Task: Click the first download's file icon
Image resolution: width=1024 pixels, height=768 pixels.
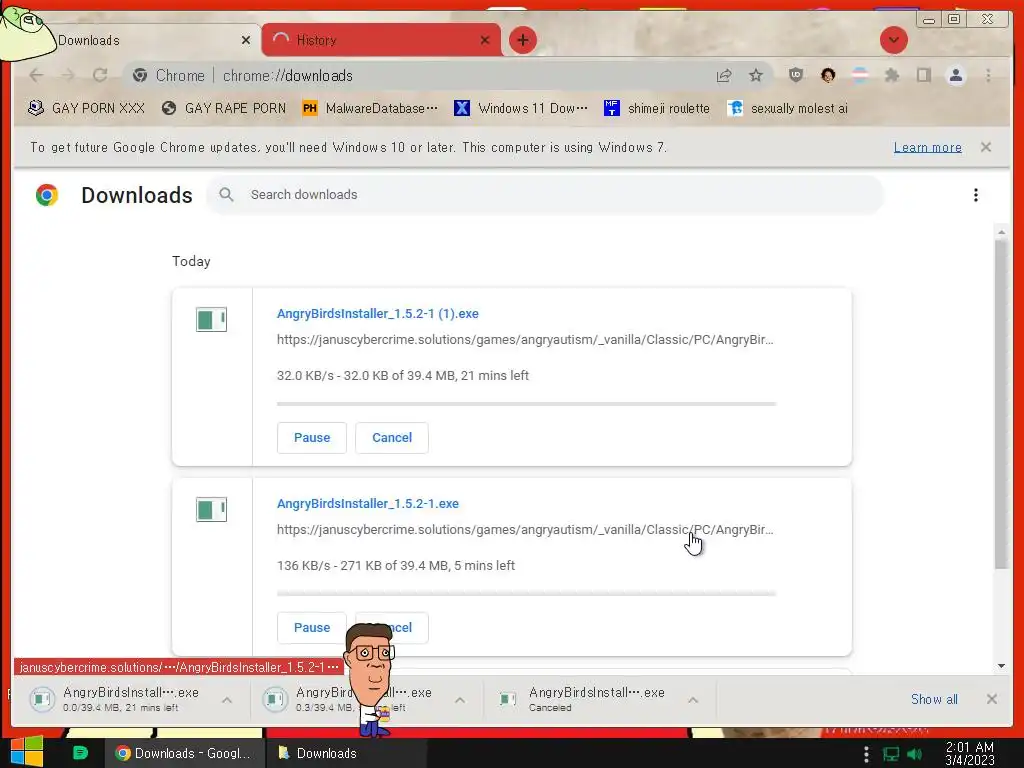Action: [x=211, y=320]
